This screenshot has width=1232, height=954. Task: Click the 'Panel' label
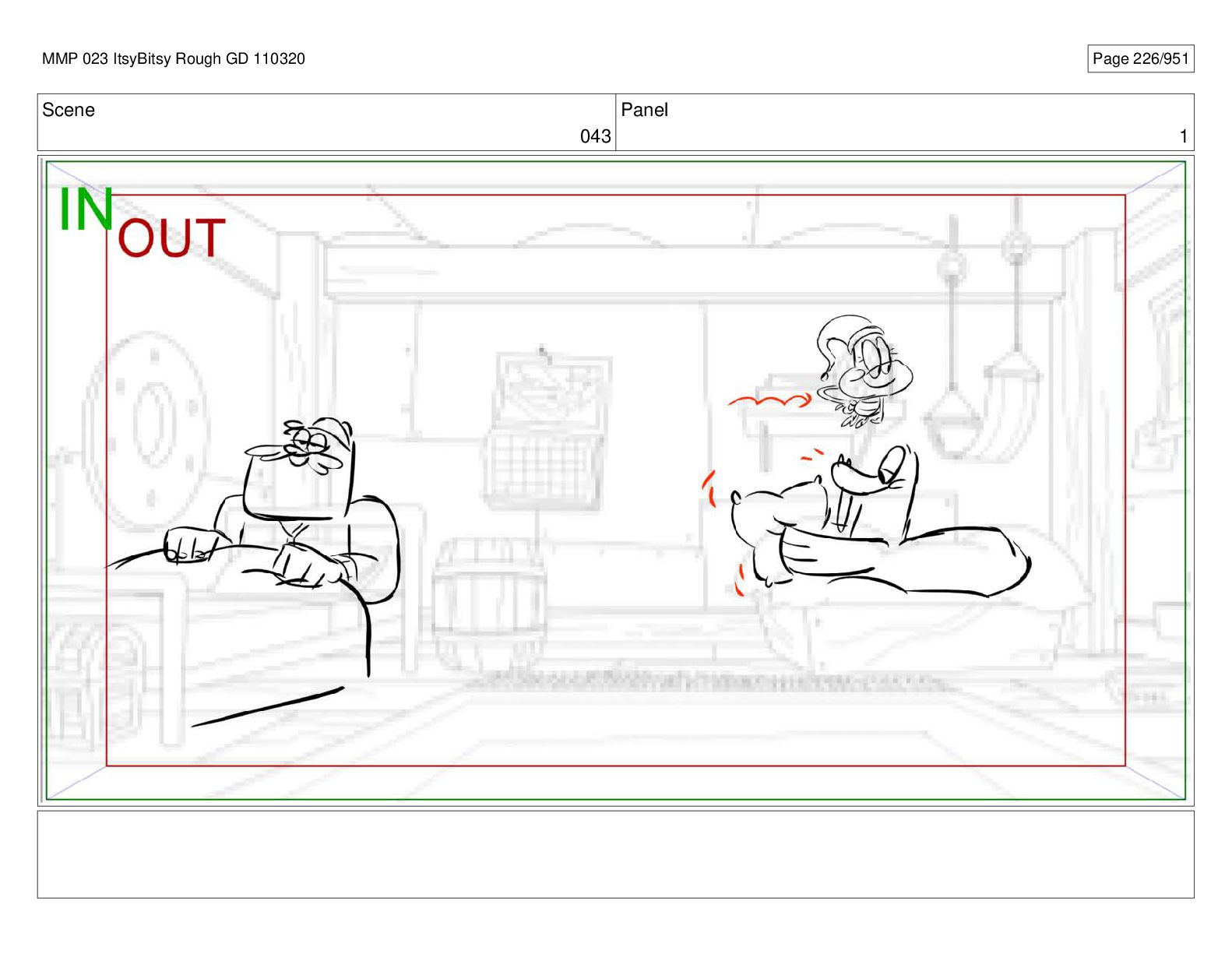pos(644,110)
